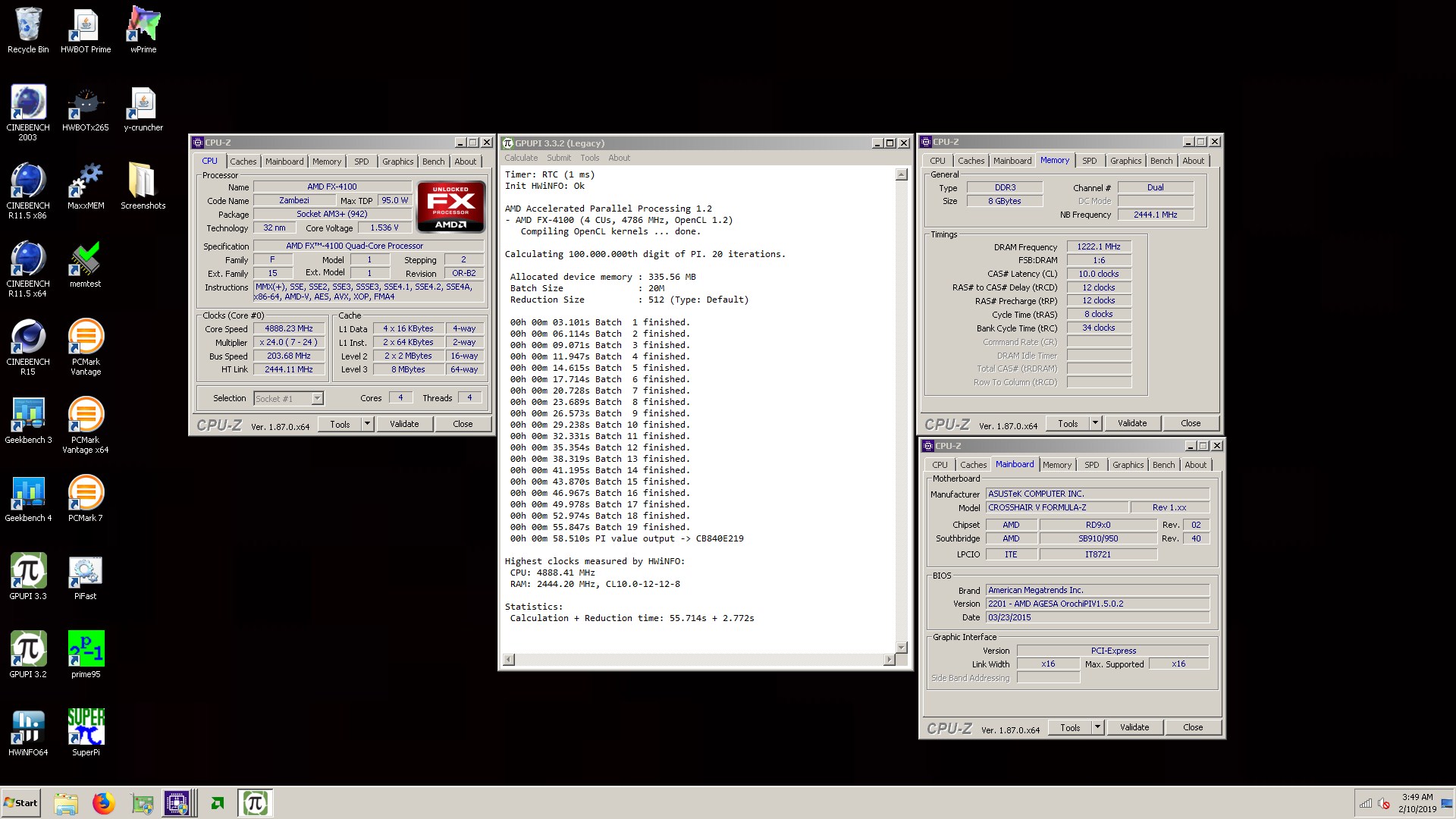
Task: Click GPUPI horizontal scrollbar right arrow
Action: tap(889, 660)
